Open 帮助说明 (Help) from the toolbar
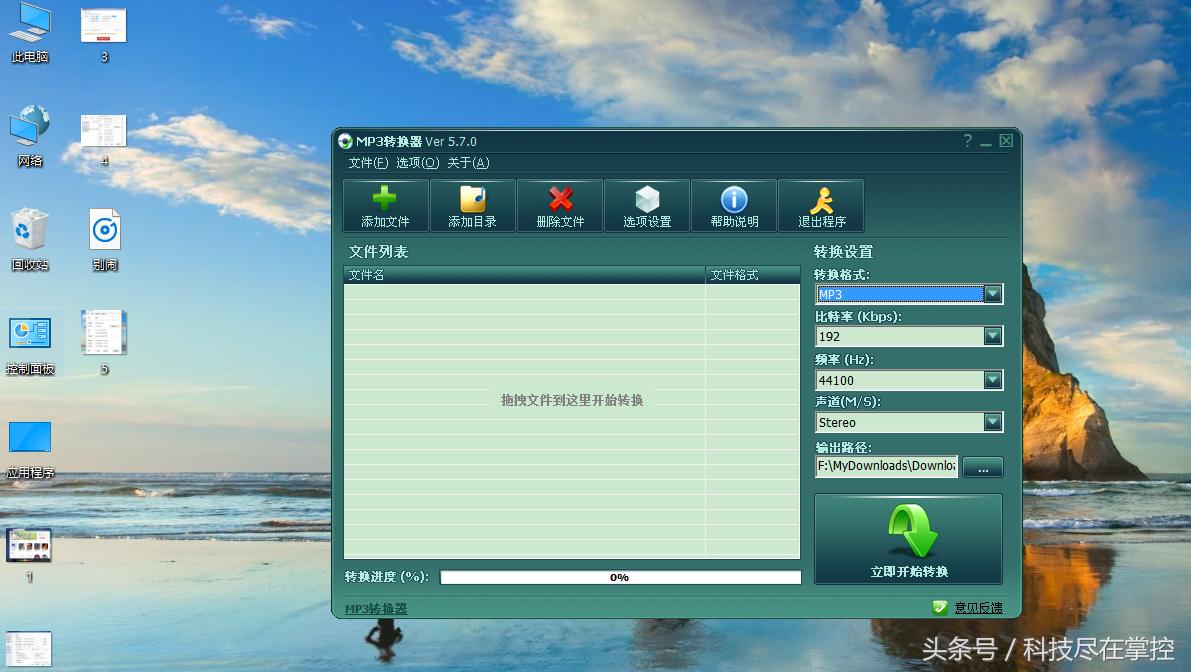 [x=733, y=205]
